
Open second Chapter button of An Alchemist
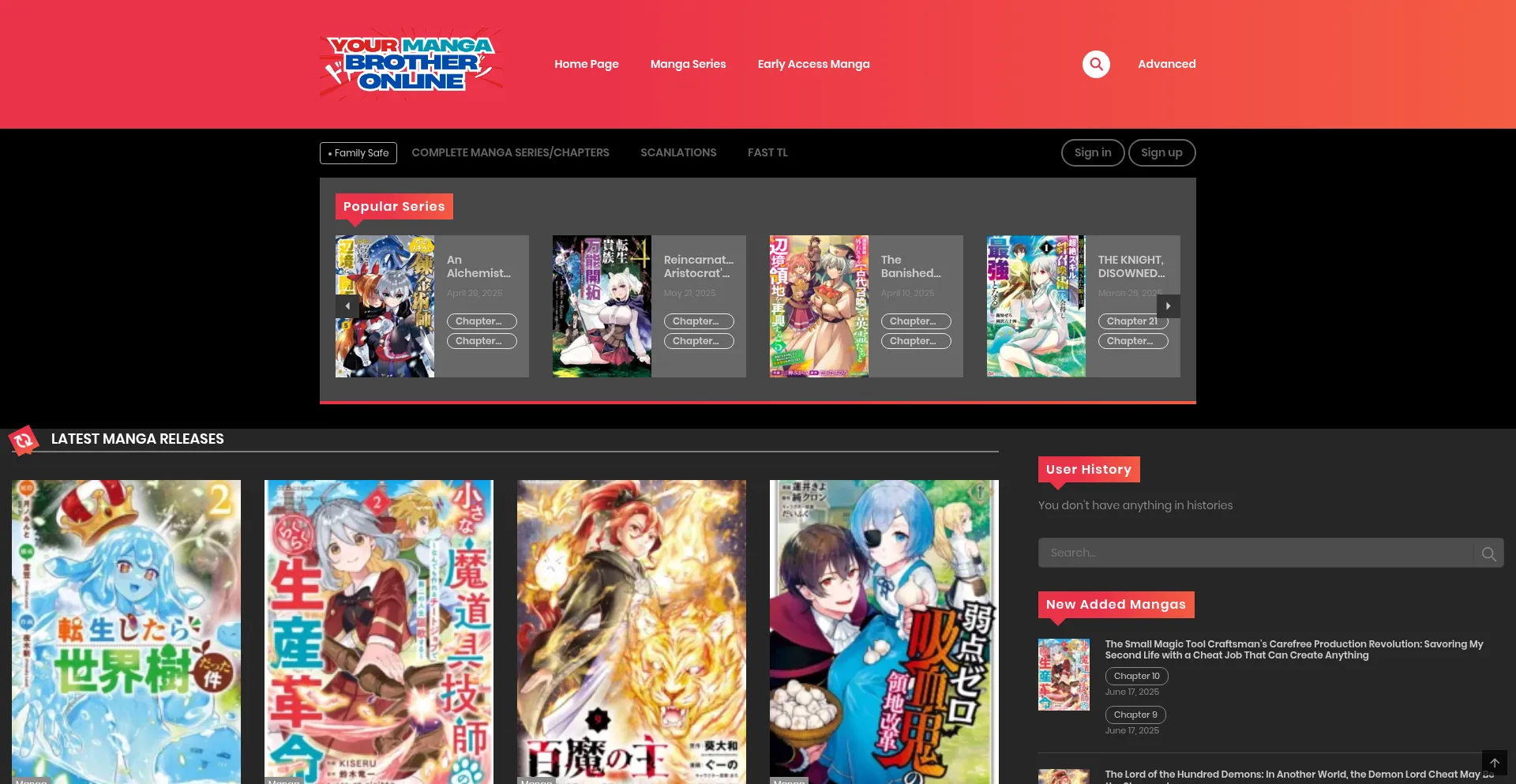[482, 341]
